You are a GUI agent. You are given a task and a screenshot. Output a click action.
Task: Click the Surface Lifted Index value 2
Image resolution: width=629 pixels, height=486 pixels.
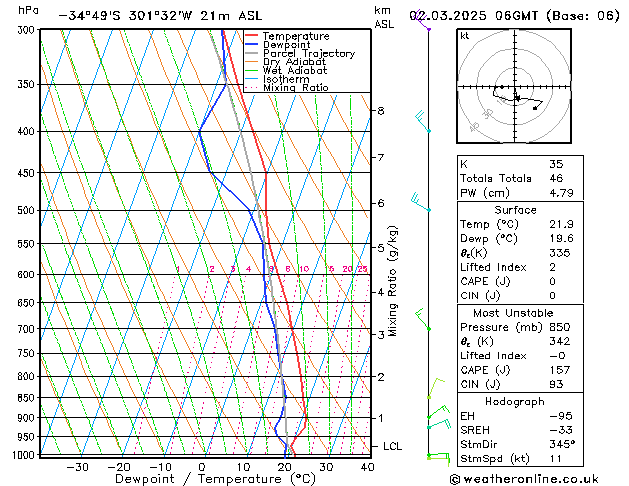pyautogui.click(x=552, y=267)
